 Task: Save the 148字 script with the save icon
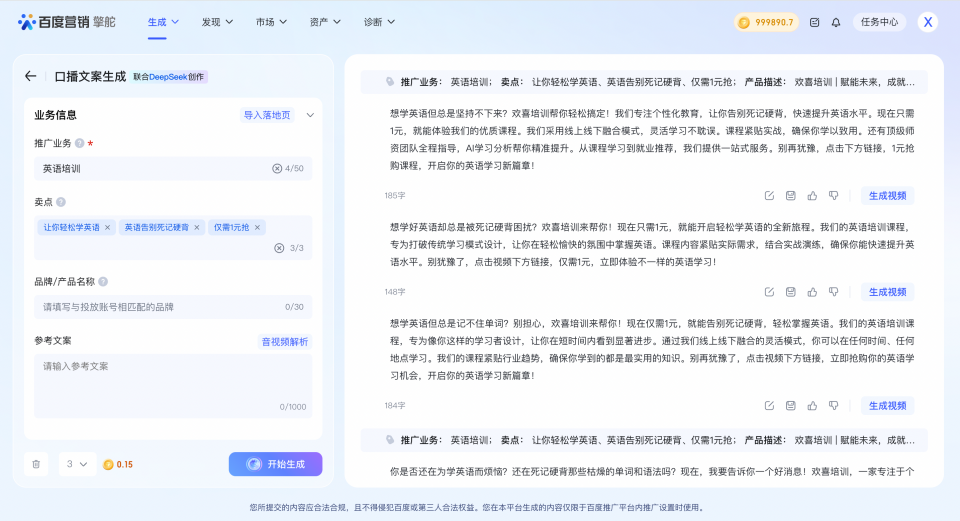coord(791,292)
